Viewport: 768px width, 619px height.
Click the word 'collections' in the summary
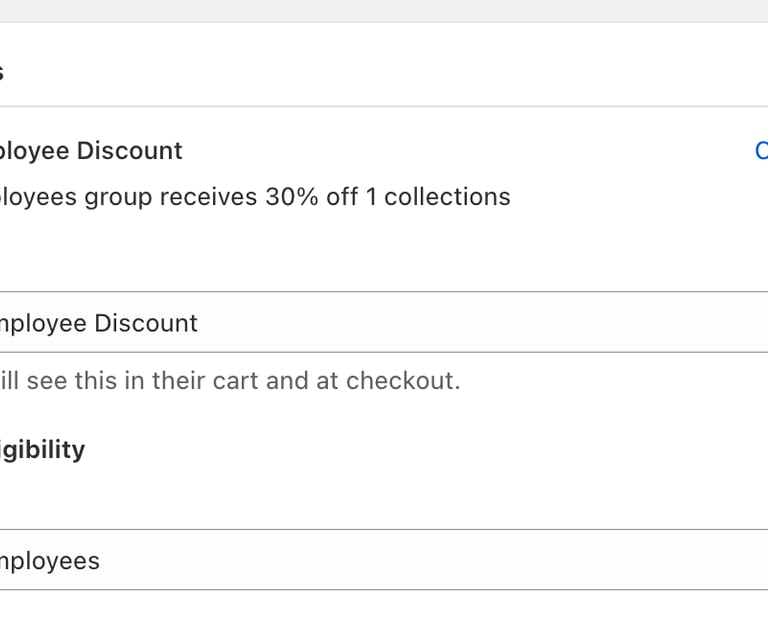(447, 197)
